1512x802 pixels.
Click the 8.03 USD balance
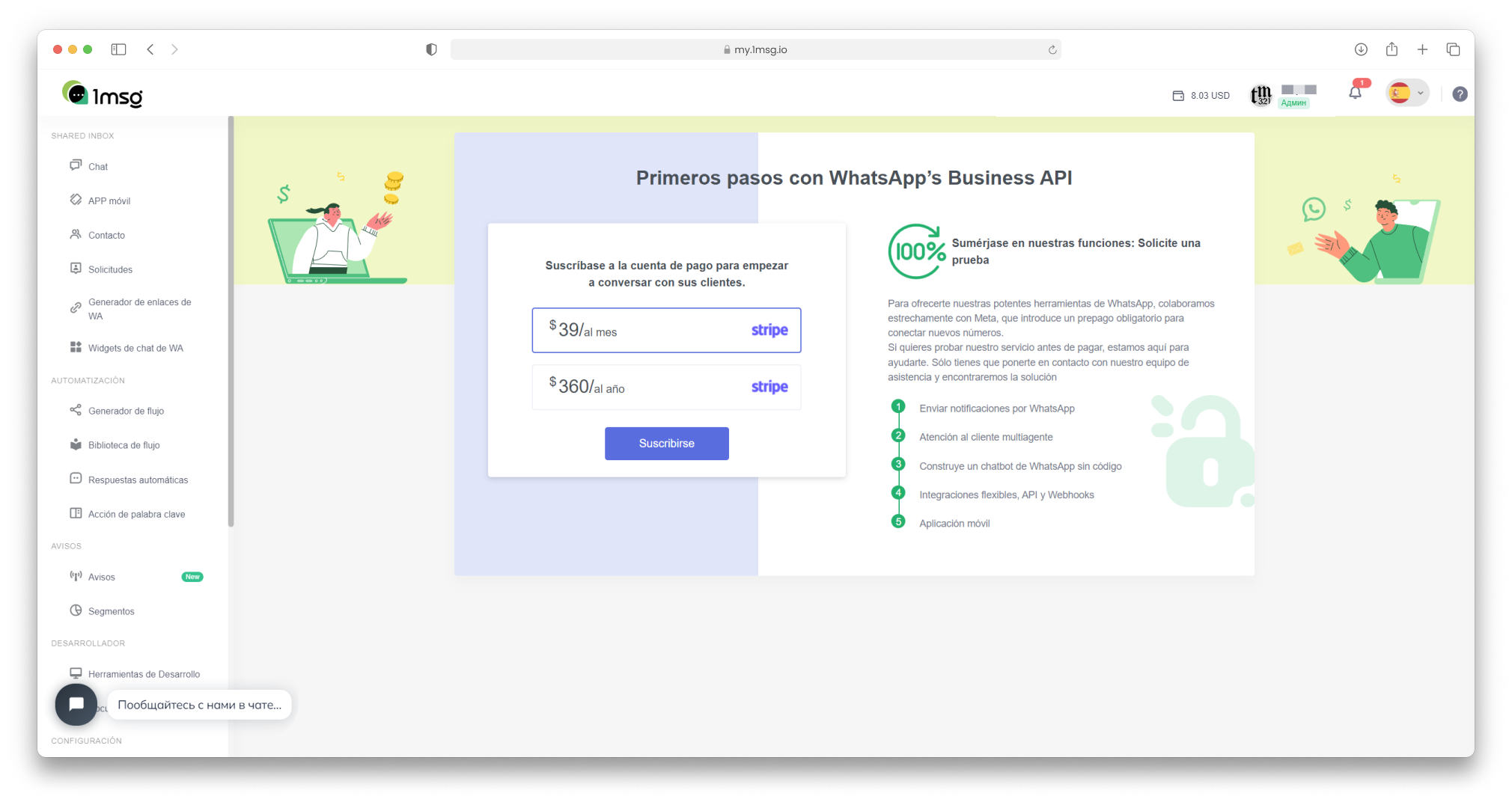tap(1210, 96)
